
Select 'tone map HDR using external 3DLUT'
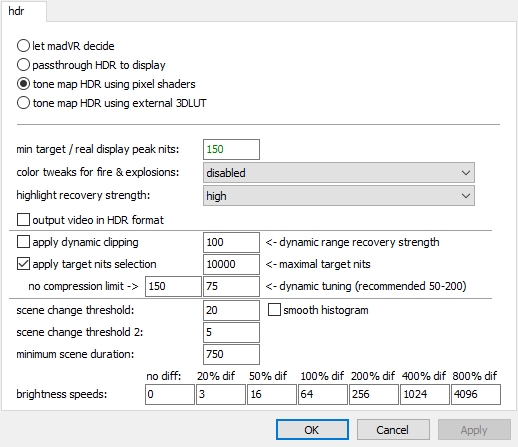pos(23,103)
